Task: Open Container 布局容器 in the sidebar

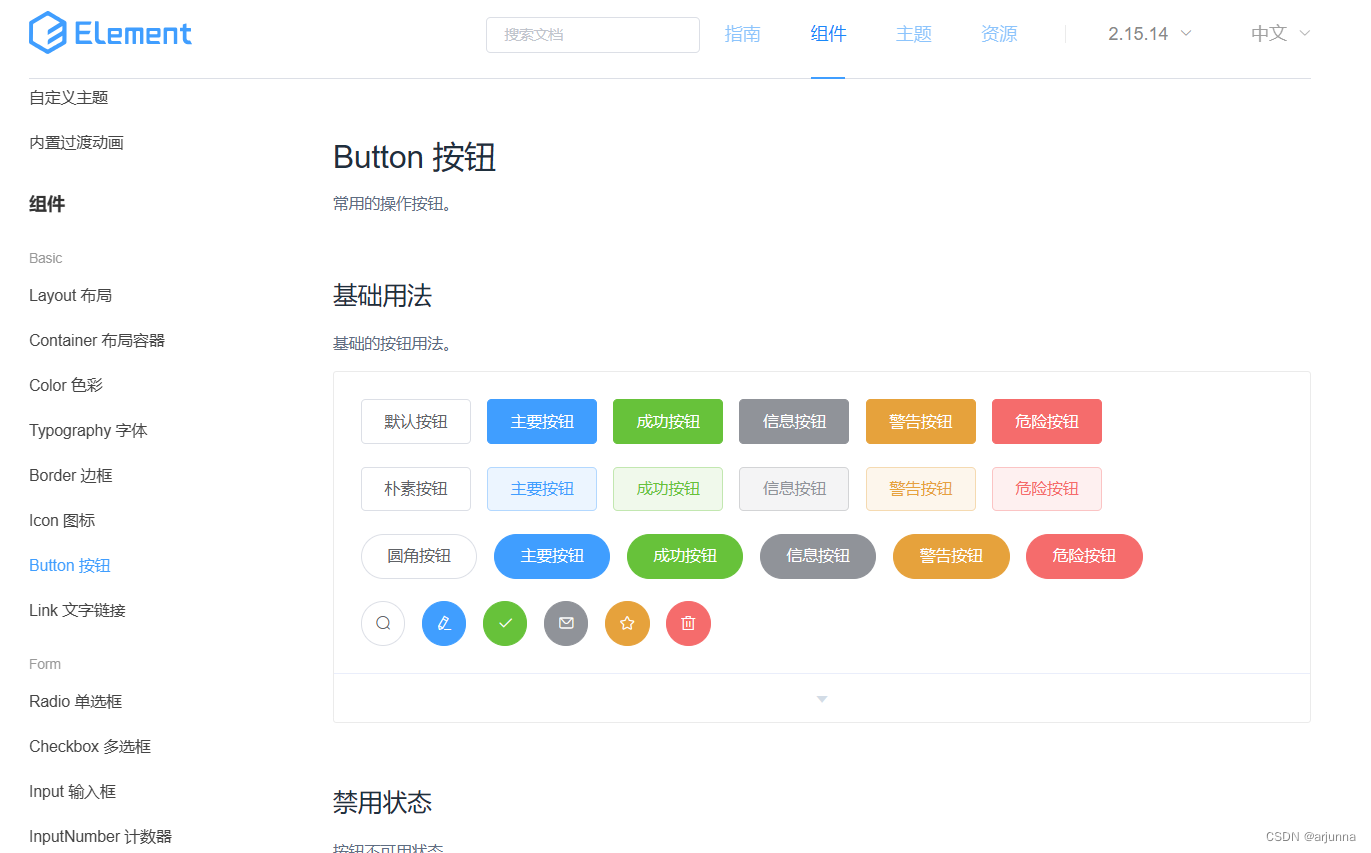Action: [97, 340]
